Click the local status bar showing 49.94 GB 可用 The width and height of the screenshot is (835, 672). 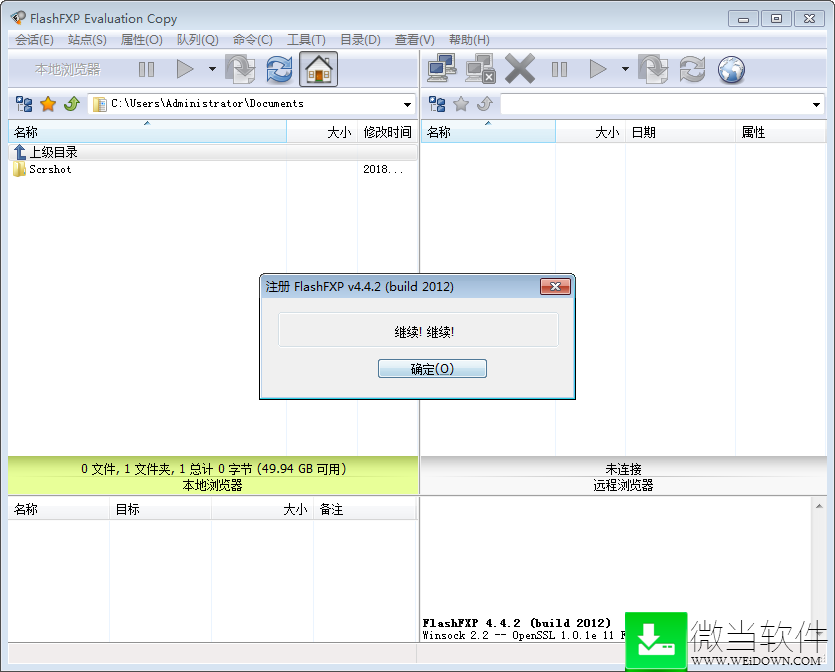[x=213, y=469]
